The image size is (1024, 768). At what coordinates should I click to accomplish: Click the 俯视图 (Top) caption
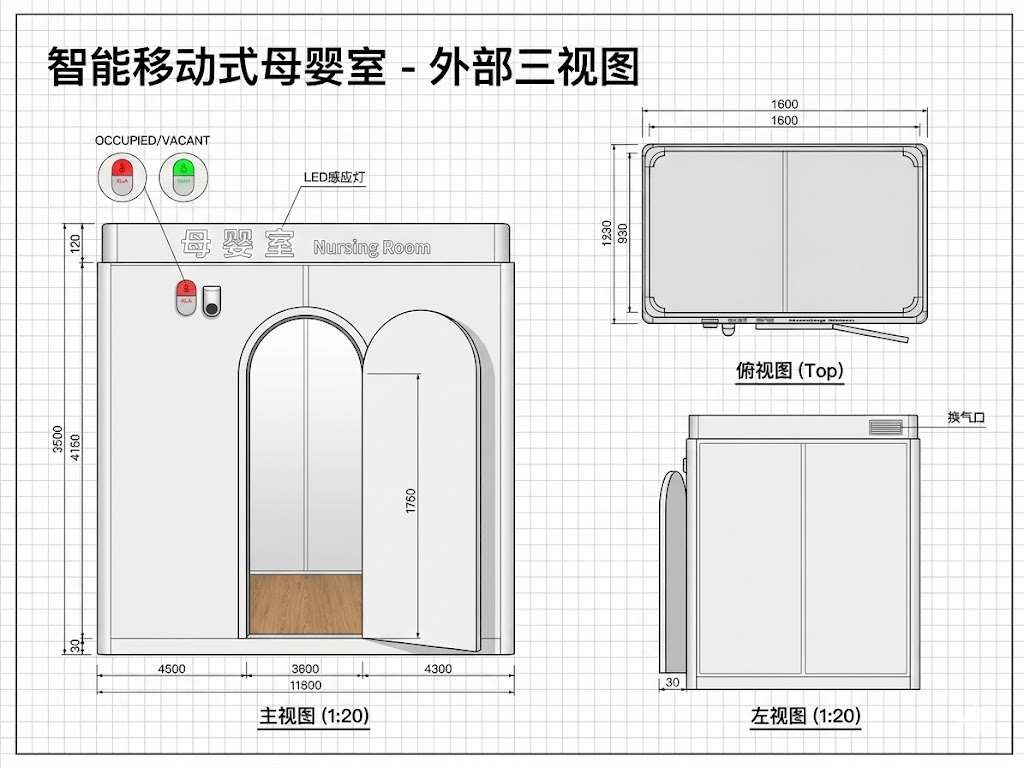click(x=790, y=371)
